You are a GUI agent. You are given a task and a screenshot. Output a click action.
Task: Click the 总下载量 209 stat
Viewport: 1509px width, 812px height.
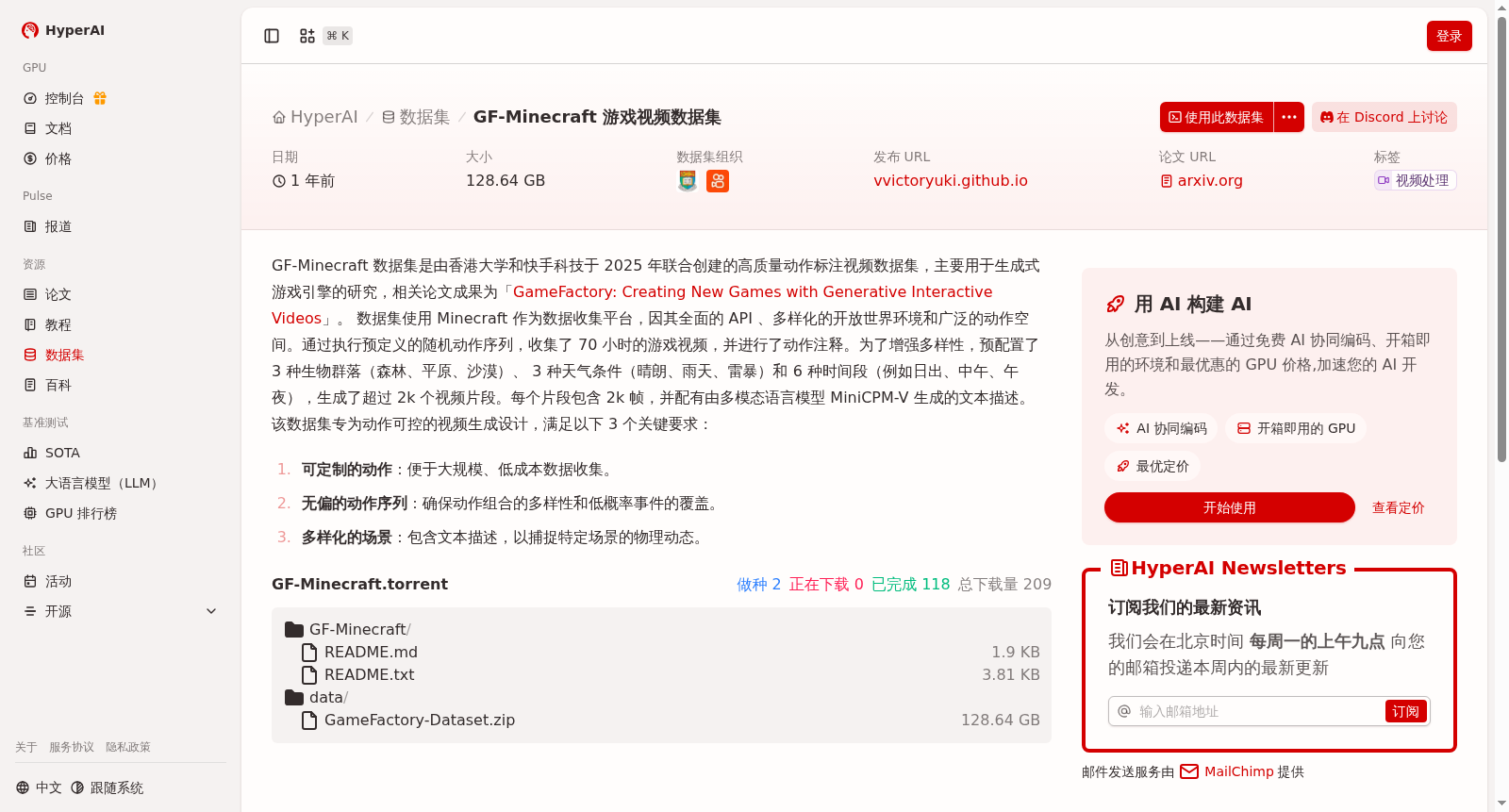tap(1004, 585)
